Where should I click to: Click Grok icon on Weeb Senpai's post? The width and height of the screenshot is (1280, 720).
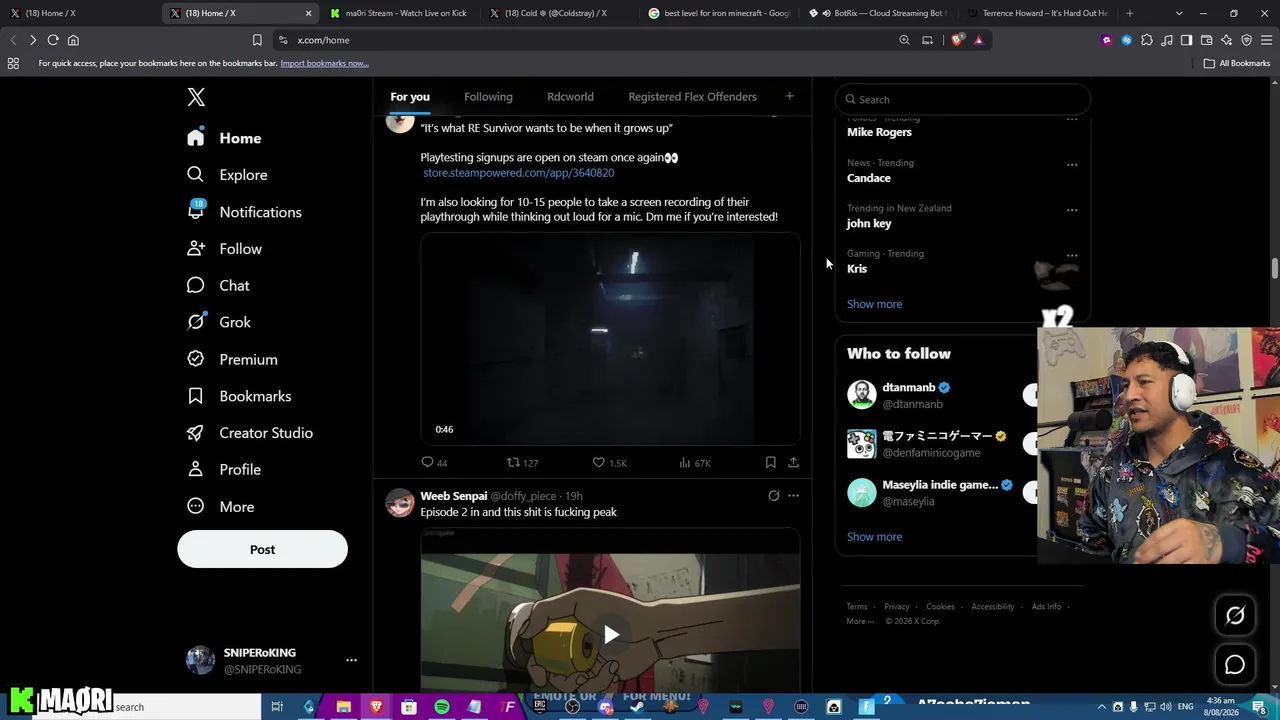773,496
